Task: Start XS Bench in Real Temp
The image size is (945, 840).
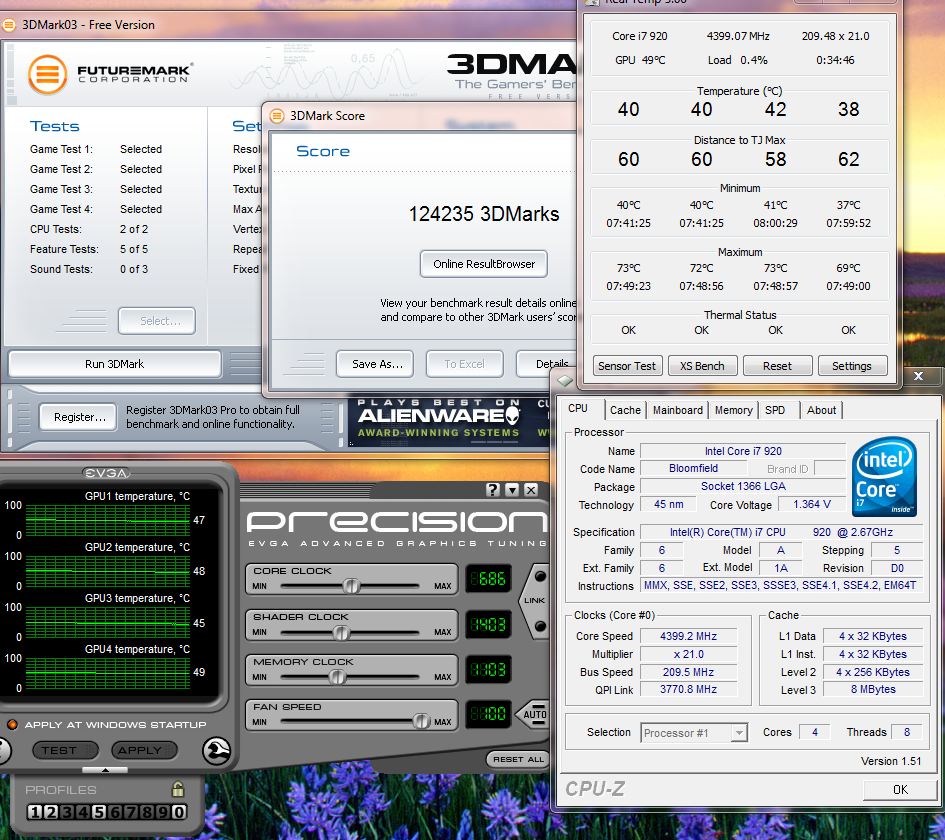Action: (702, 366)
